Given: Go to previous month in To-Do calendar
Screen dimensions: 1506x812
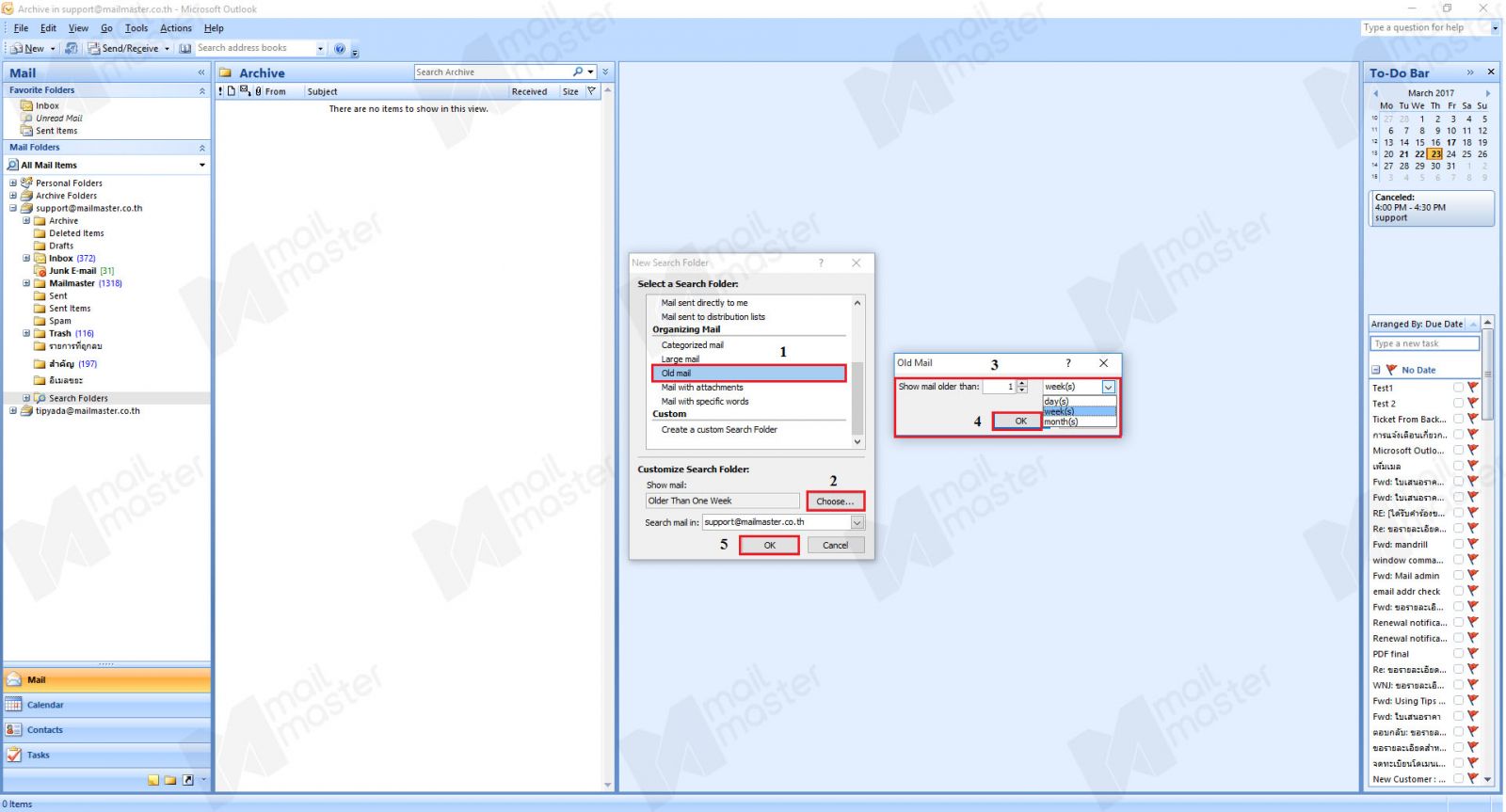Looking at the screenshot, I should (1375, 93).
